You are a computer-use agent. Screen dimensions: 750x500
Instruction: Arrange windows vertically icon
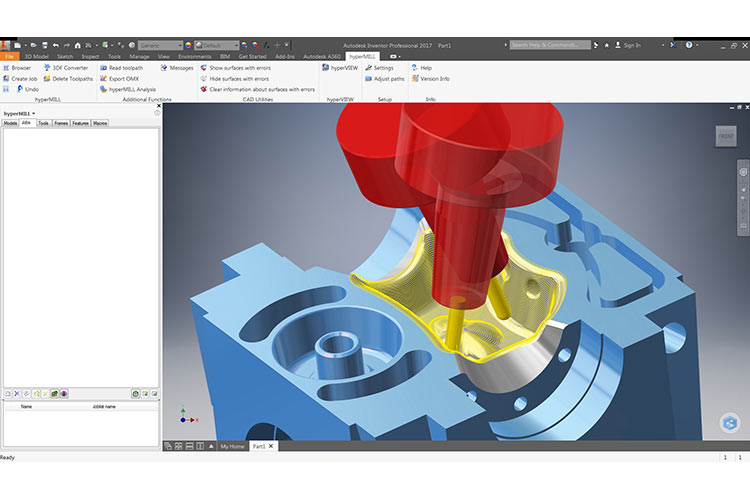200,446
